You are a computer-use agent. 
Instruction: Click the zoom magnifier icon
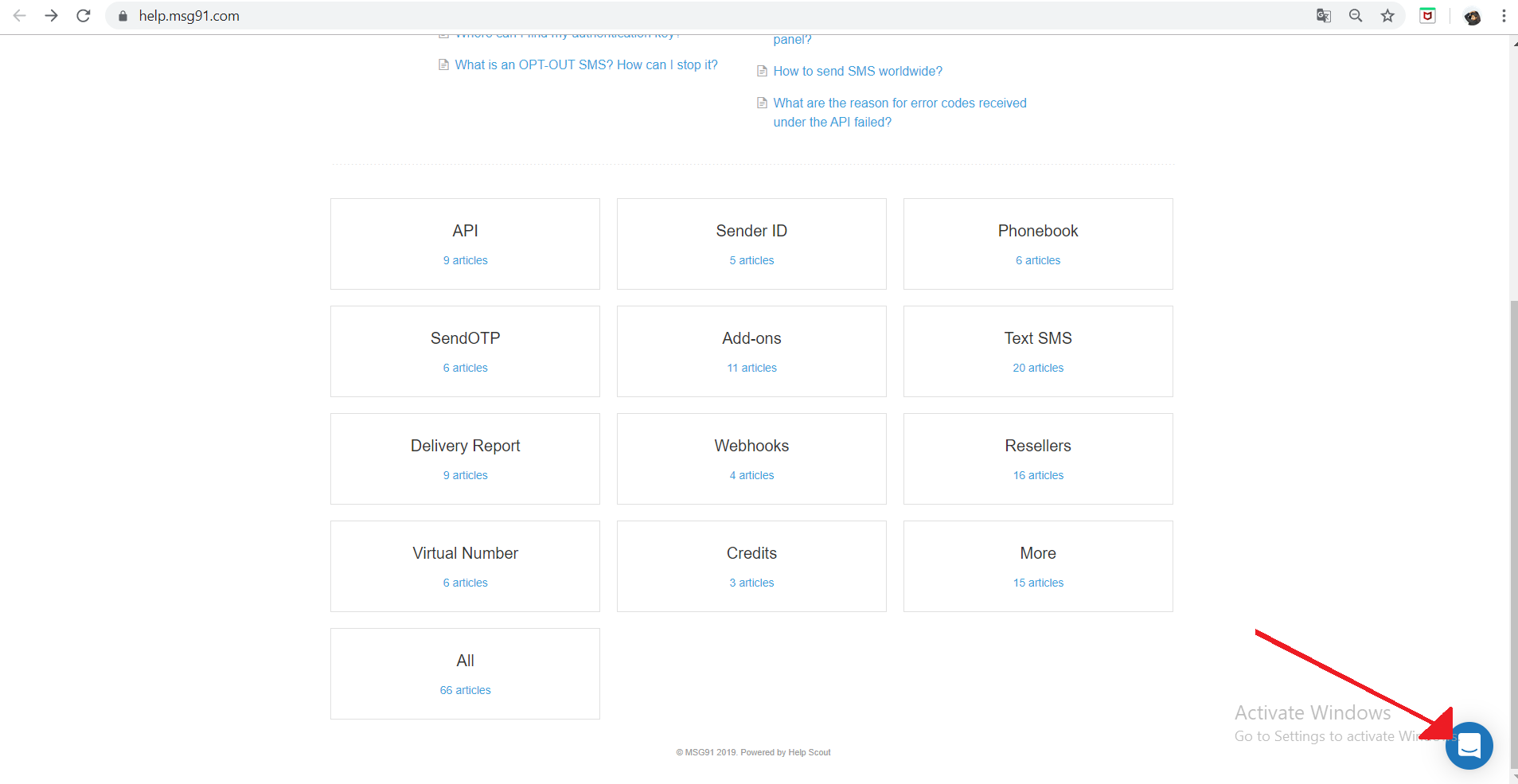(x=1356, y=16)
